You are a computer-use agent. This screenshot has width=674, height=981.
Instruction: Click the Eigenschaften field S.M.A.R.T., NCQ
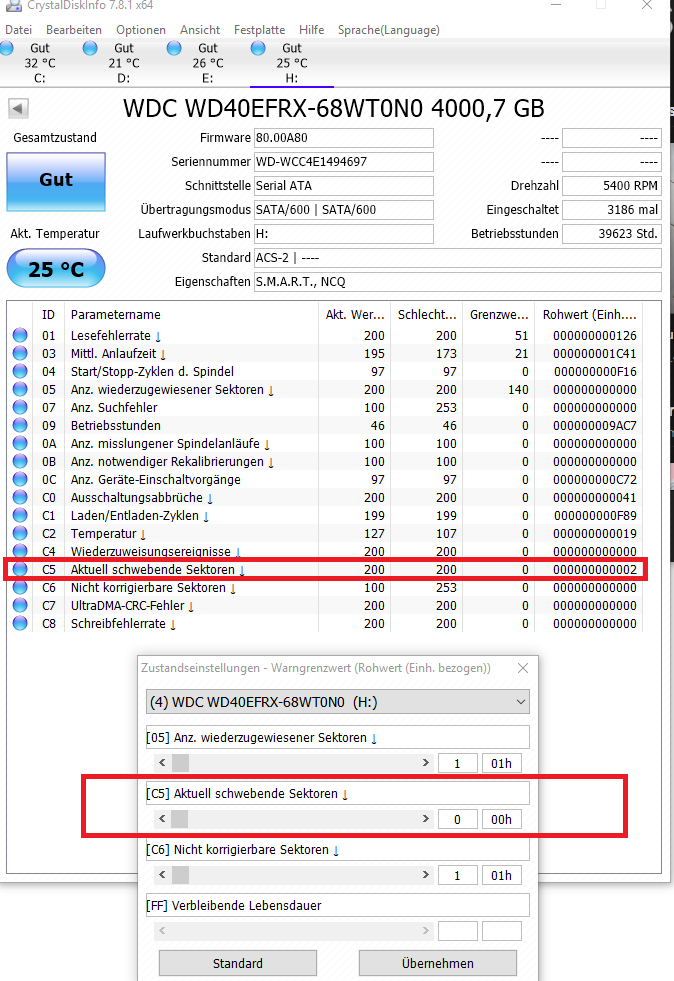click(457, 282)
